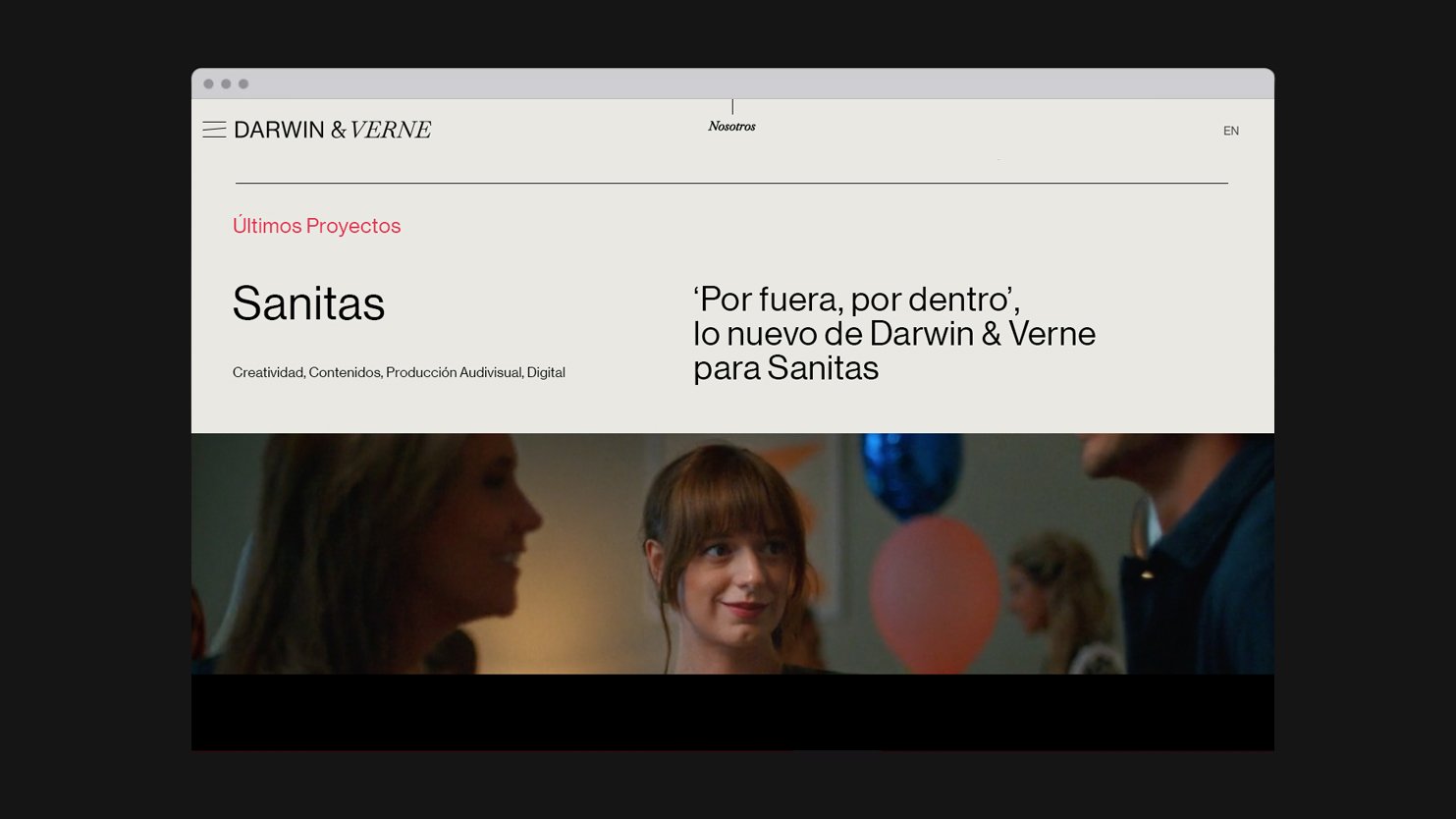Open the Sanitas campaign video thumbnail

pyautogui.click(x=732, y=554)
